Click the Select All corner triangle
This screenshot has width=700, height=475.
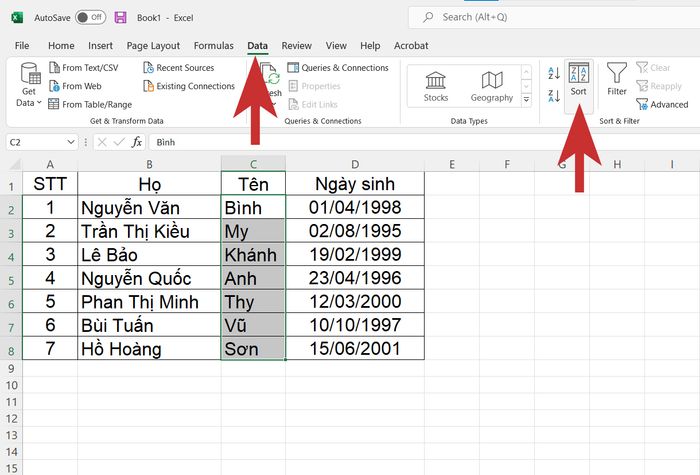coord(15,164)
